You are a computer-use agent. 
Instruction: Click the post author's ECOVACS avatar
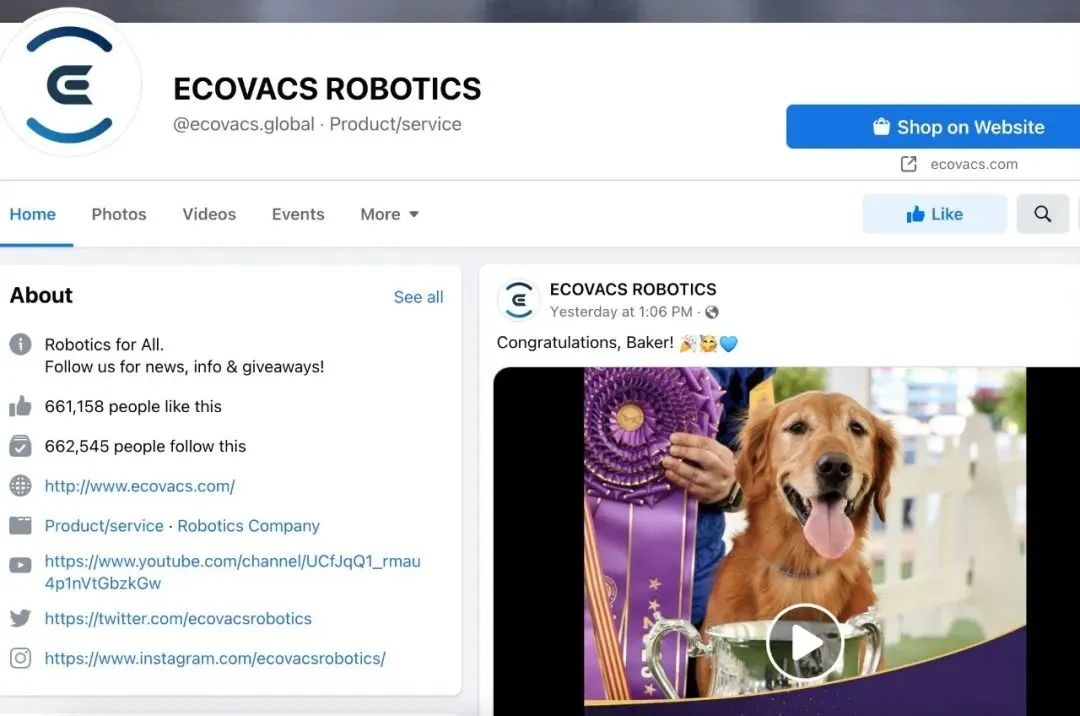tap(519, 299)
